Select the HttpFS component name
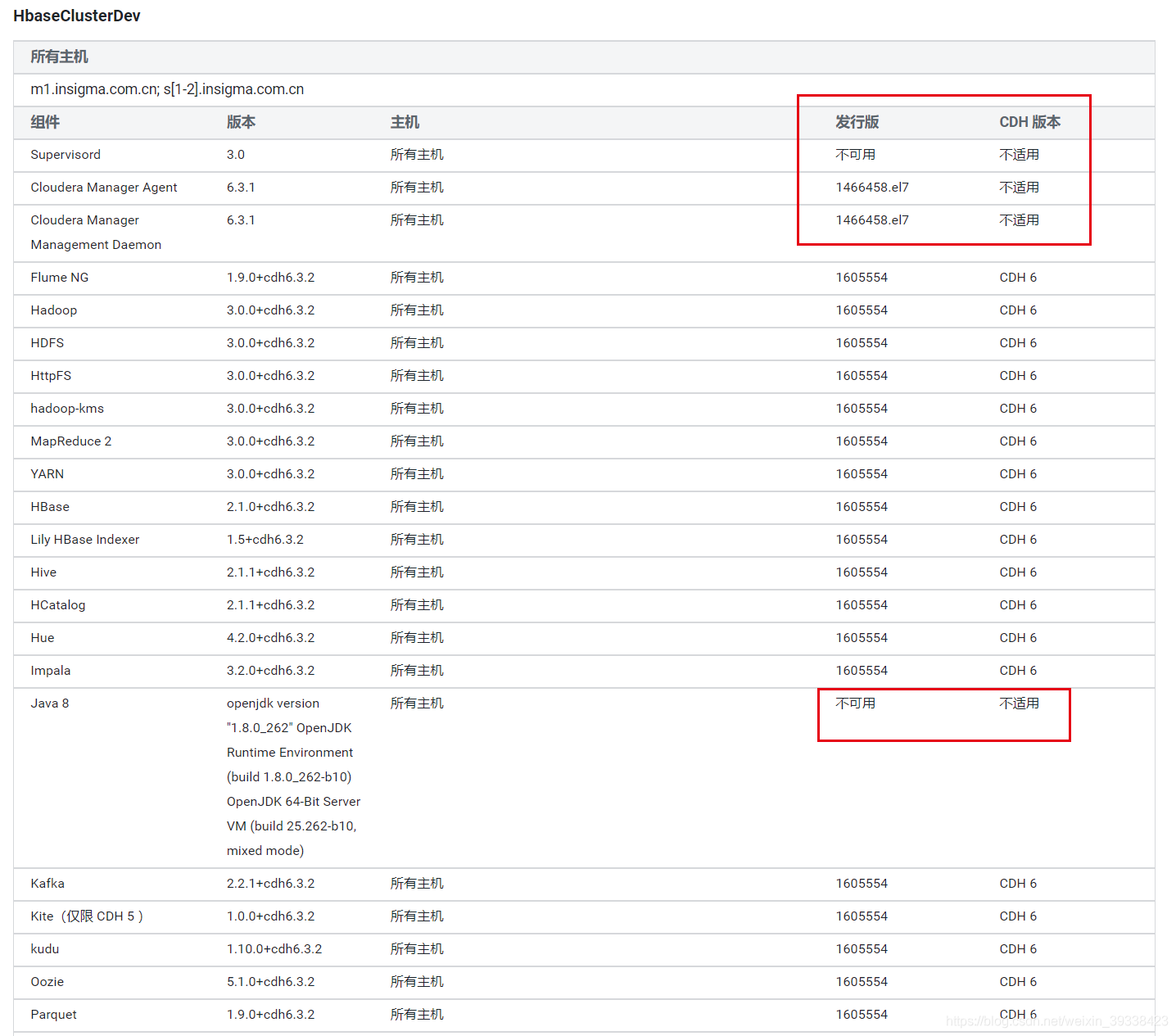Screen dimensions: 1176x1036 click(51, 376)
